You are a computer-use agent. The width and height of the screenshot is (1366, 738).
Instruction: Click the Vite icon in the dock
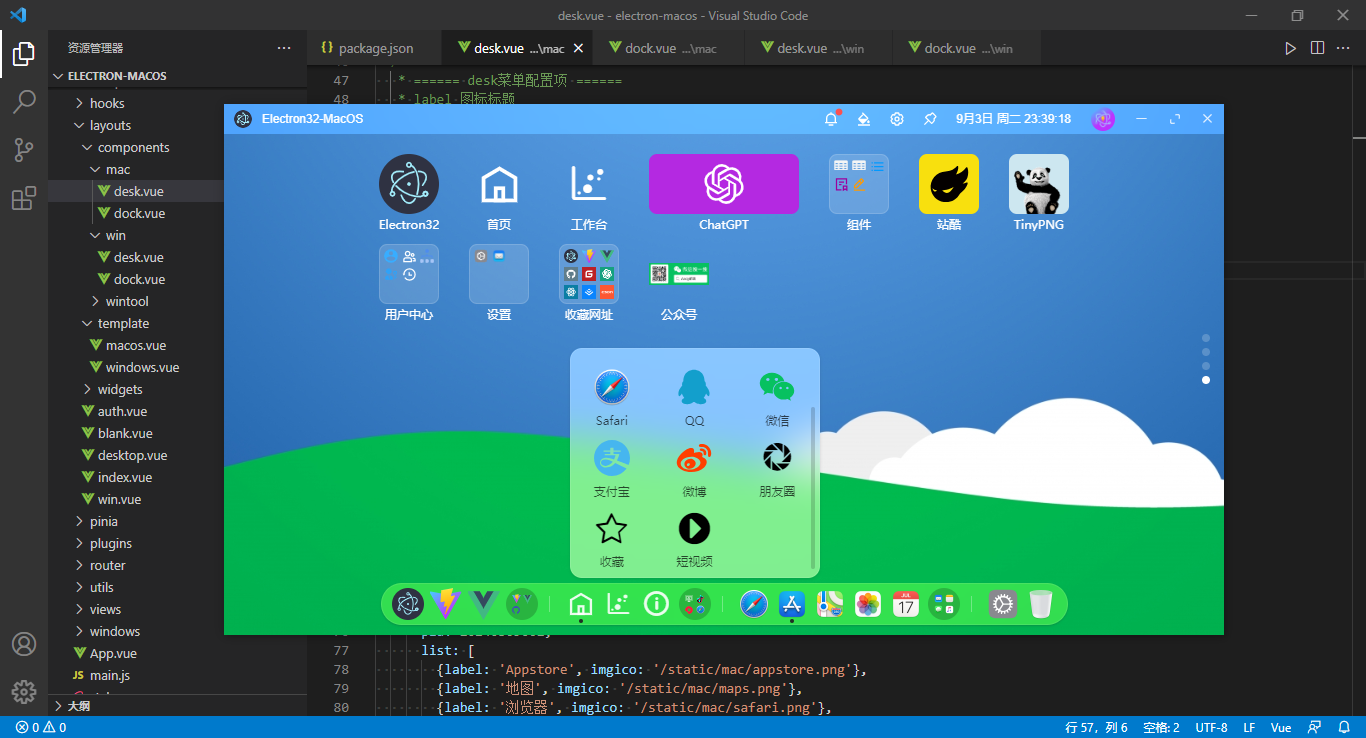coord(445,604)
